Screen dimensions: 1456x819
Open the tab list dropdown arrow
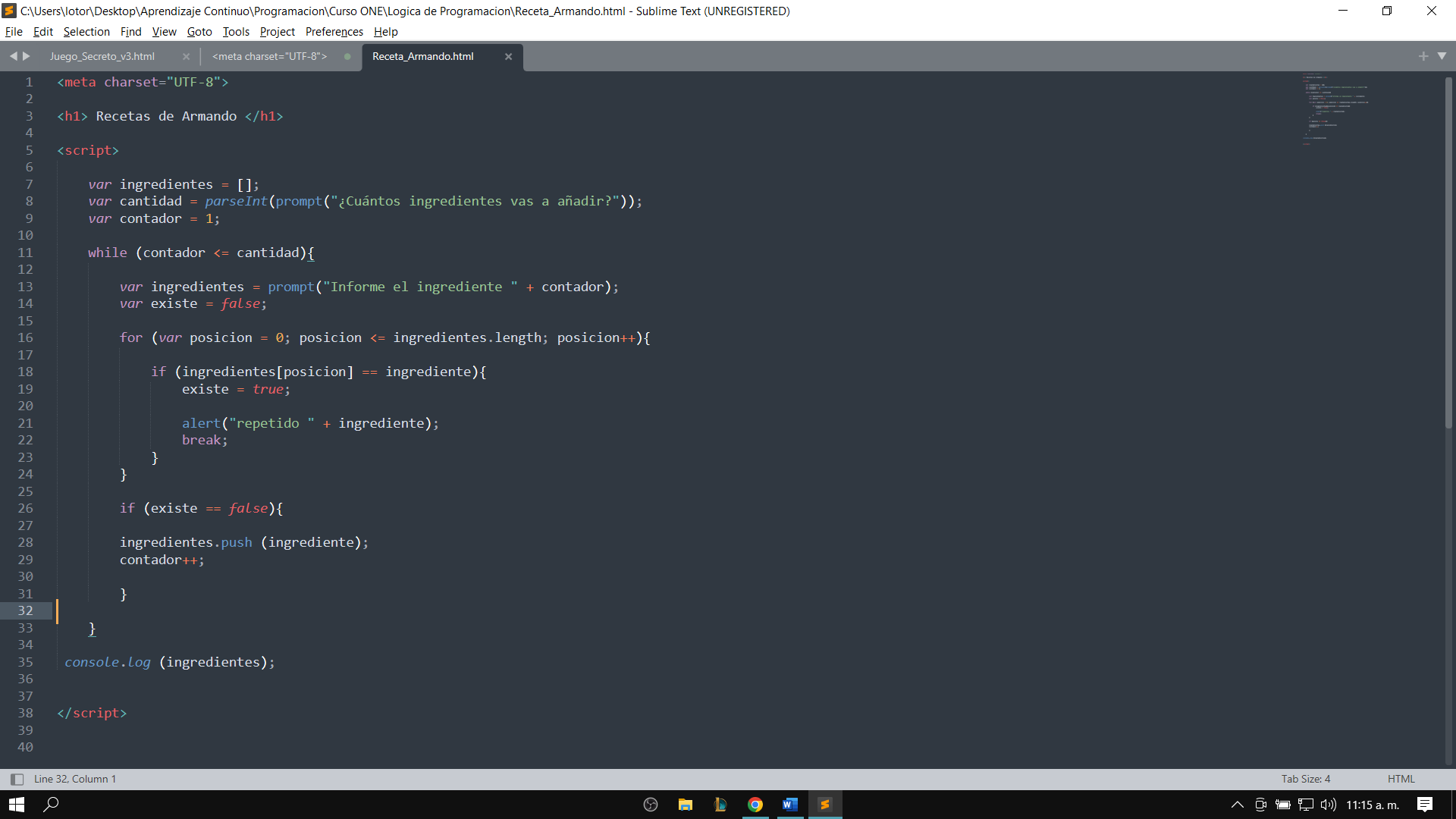point(1442,56)
